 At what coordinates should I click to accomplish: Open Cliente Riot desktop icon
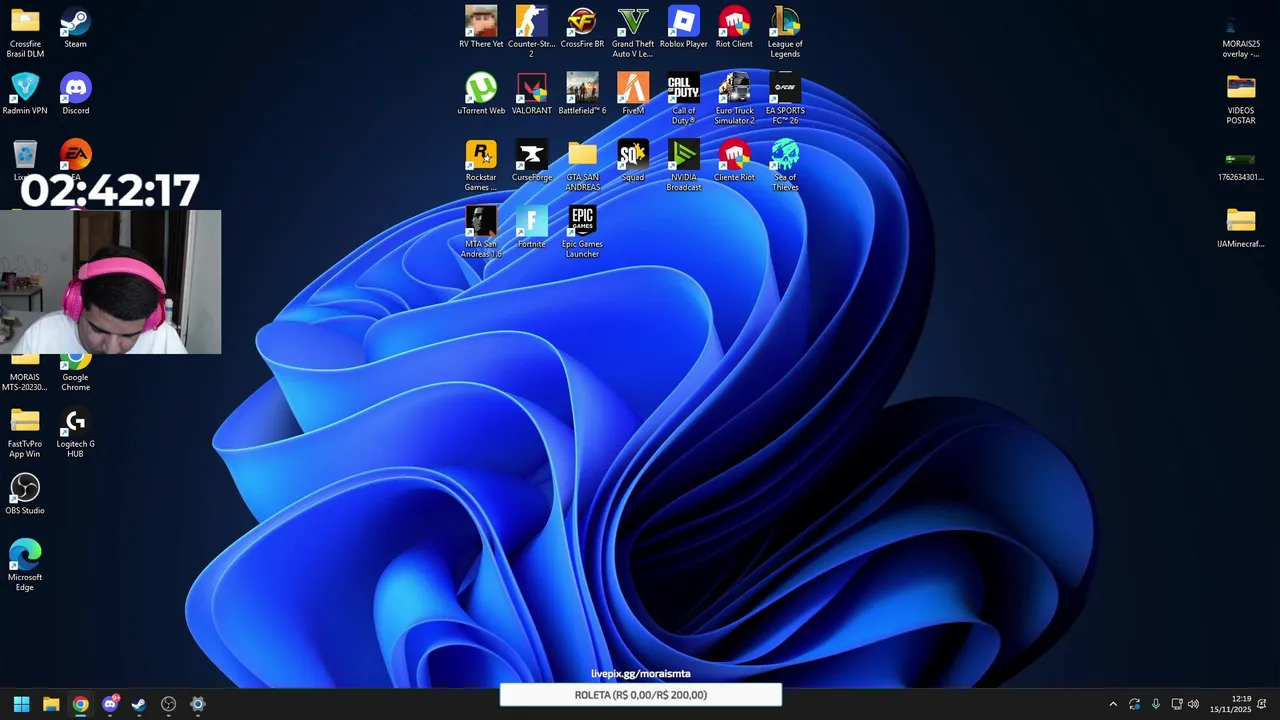[x=734, y=161]
